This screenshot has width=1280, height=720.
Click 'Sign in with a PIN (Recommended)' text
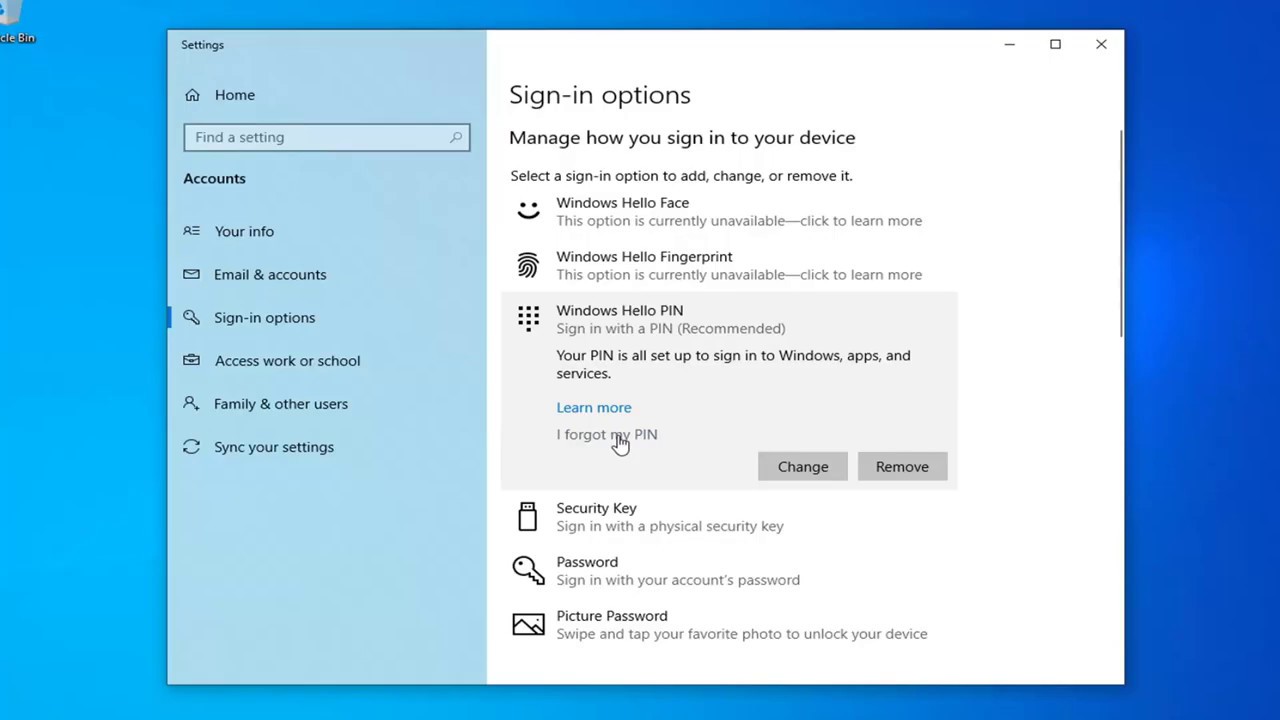(x=671, y=328)
